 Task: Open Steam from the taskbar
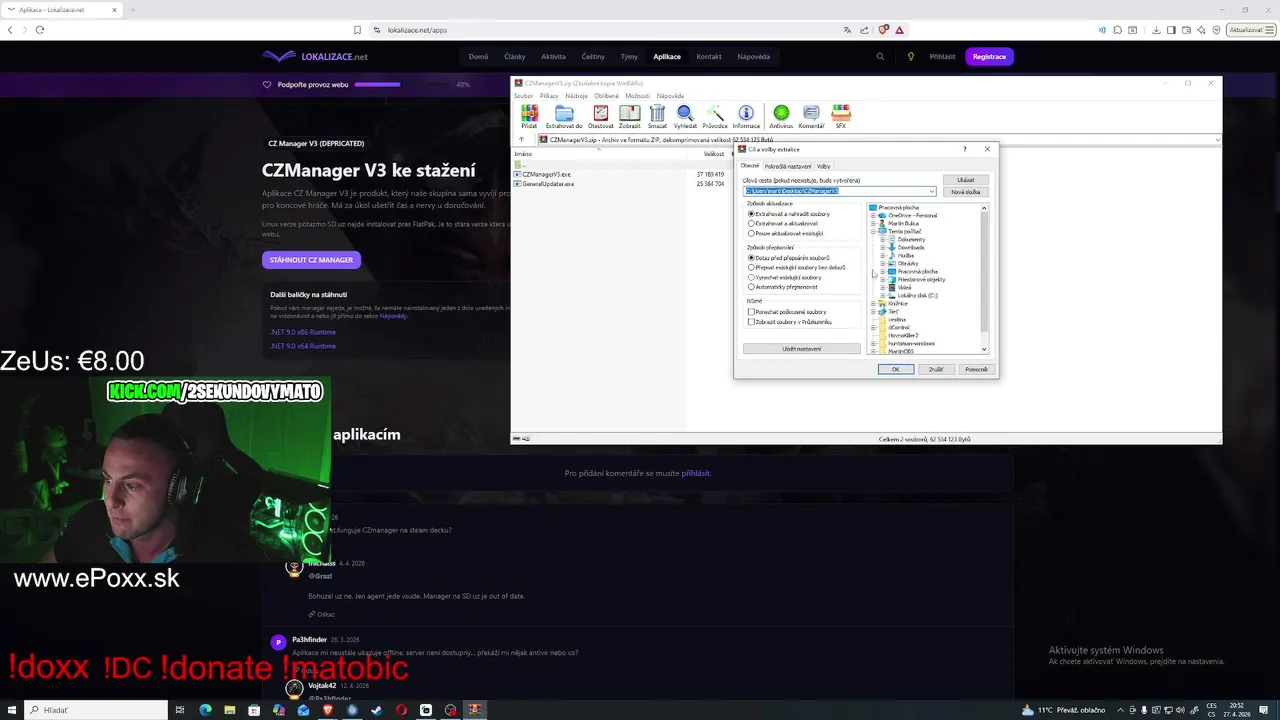click(377, 710)
